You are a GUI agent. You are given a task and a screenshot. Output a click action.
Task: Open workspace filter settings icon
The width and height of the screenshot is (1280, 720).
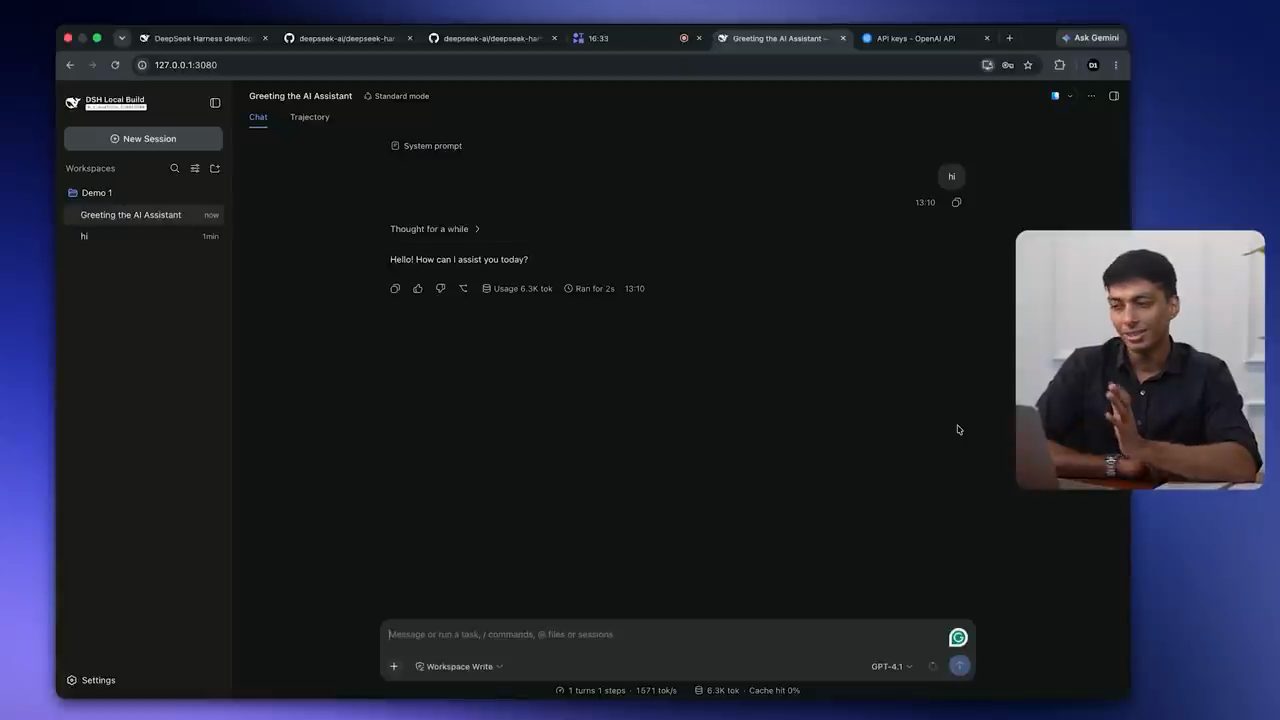195,168
